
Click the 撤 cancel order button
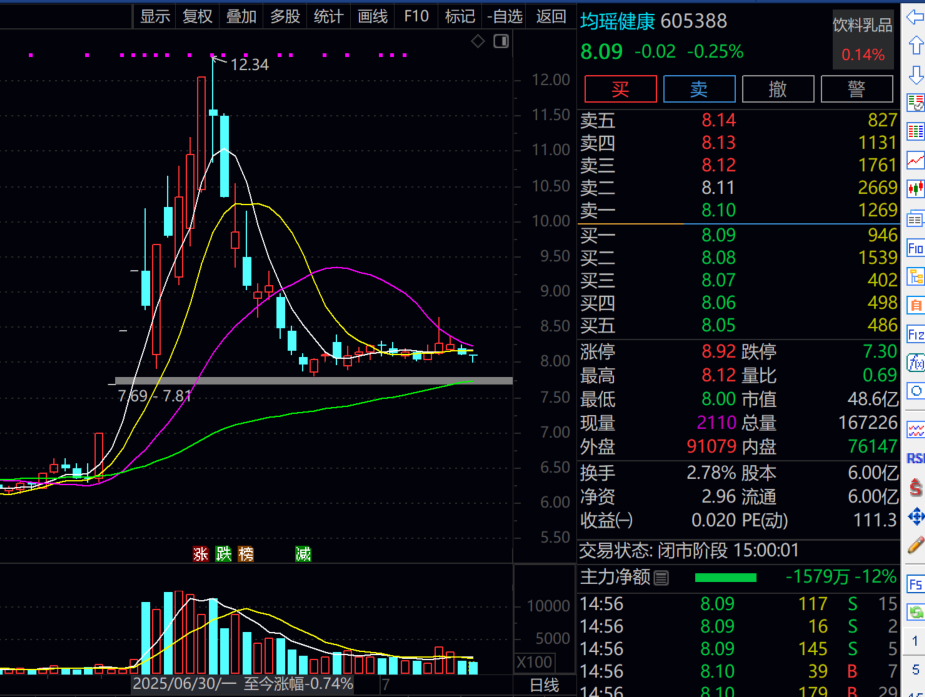coord(778,89)
